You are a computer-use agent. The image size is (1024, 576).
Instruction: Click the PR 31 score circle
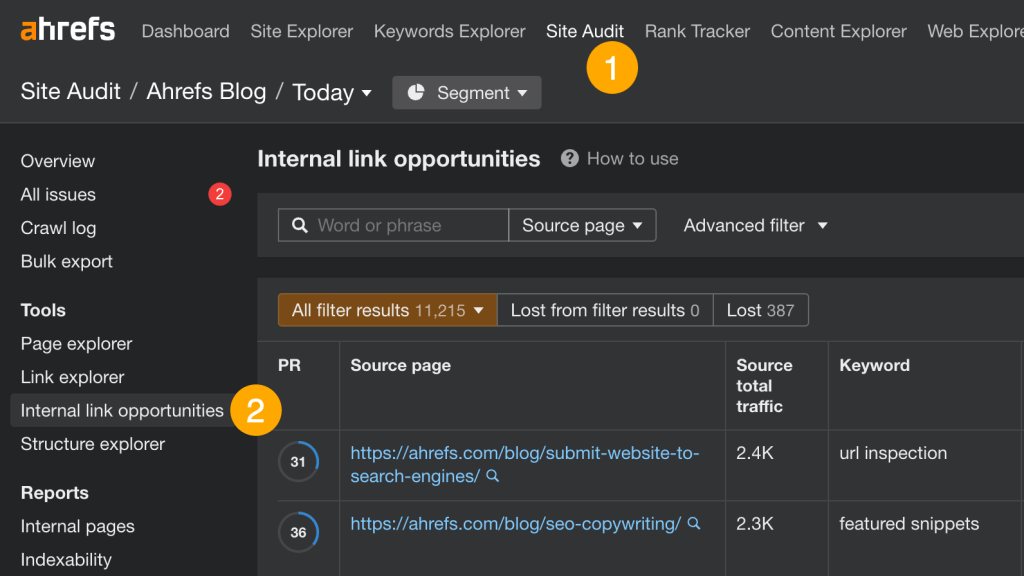(298, 462)
